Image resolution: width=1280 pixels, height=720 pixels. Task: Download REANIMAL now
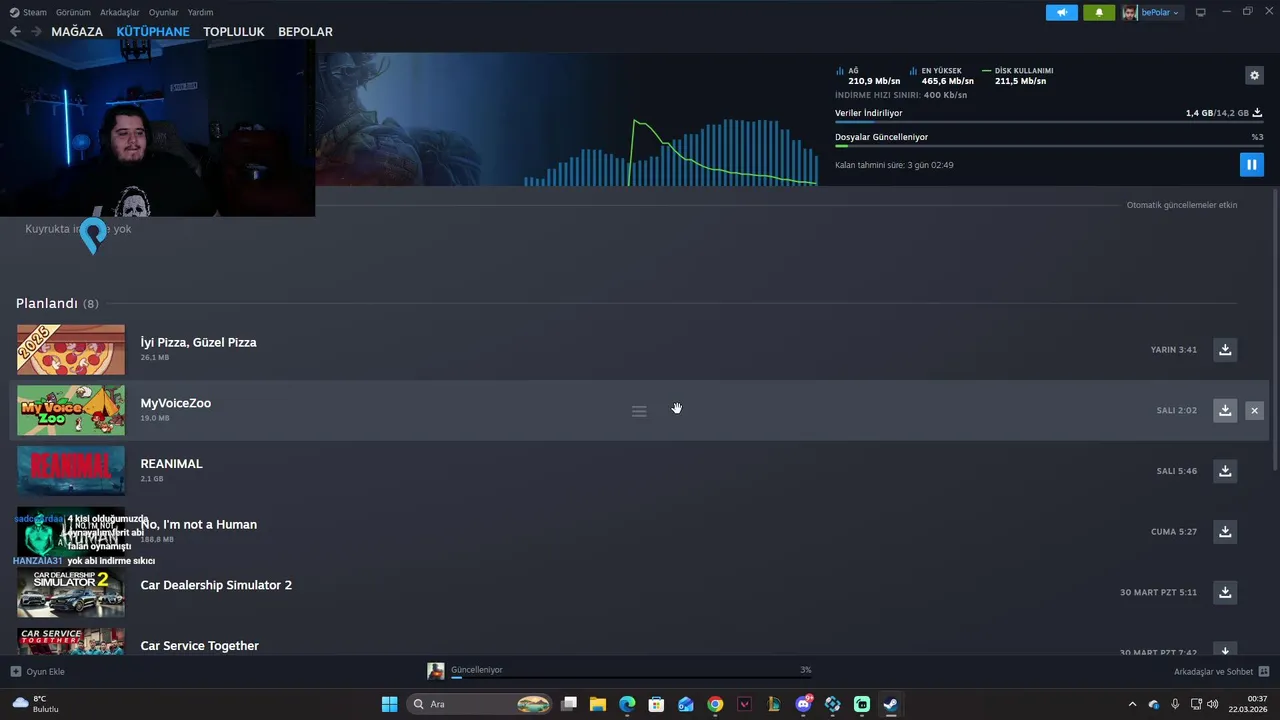tap(1225, 471)
